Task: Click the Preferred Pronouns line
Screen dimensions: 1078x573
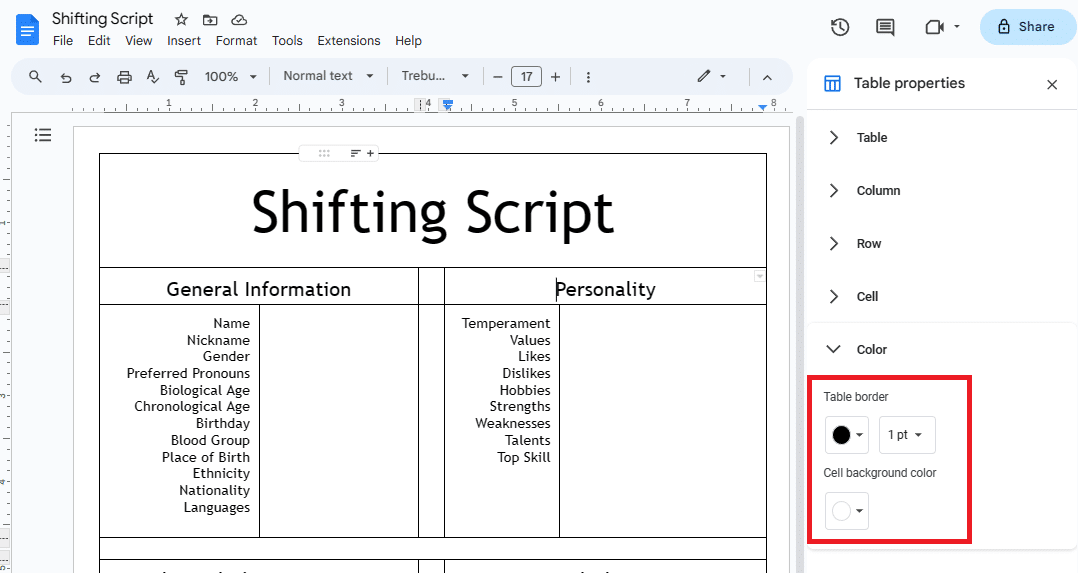Action: [188, 374]
